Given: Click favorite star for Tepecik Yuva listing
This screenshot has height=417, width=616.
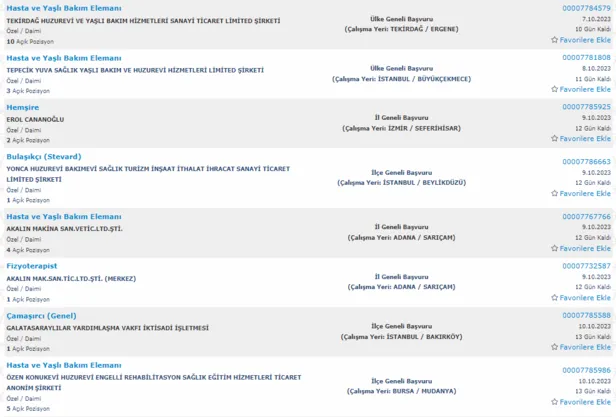Looking at the screenshot, I should pos(555,89).
